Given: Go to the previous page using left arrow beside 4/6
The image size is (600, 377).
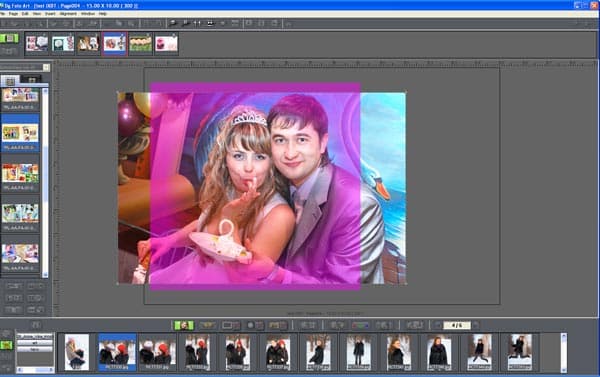Looking at the screenshot, I should 438,325.
